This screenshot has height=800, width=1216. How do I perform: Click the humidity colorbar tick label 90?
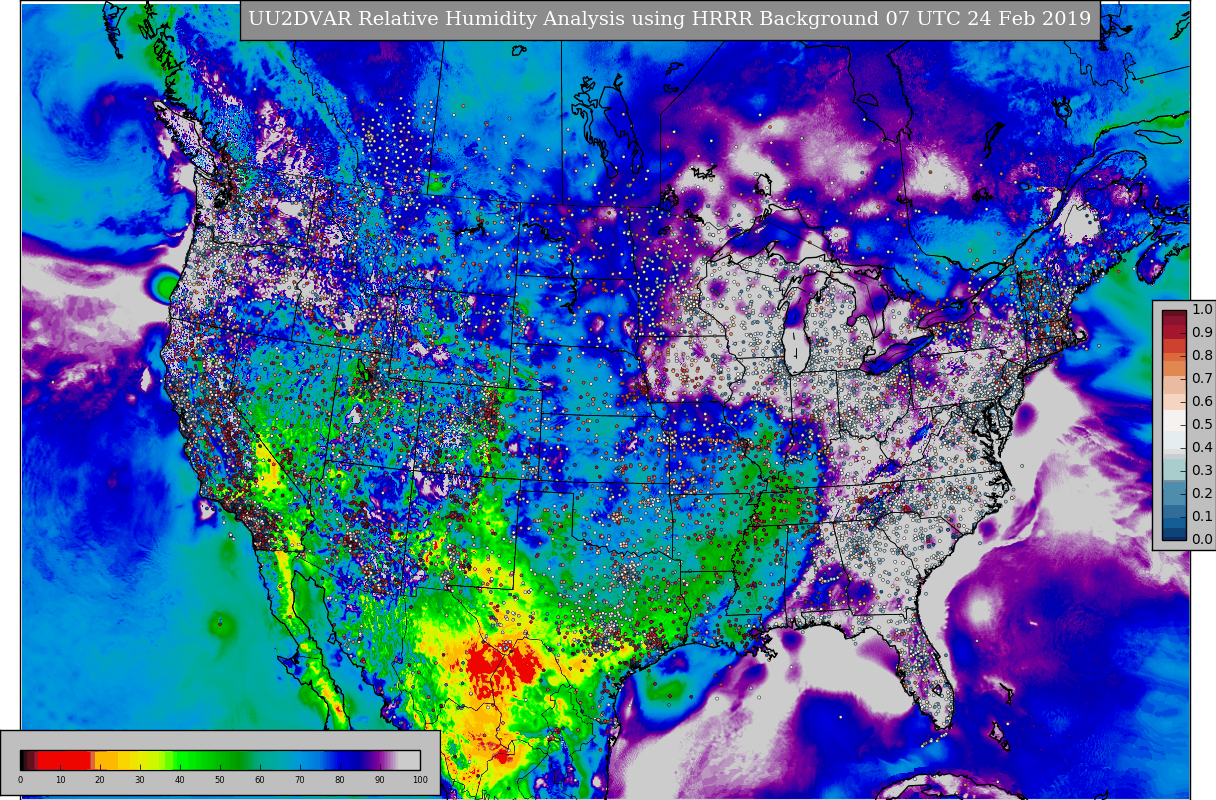pyautogui.click(x=380, y=780)
